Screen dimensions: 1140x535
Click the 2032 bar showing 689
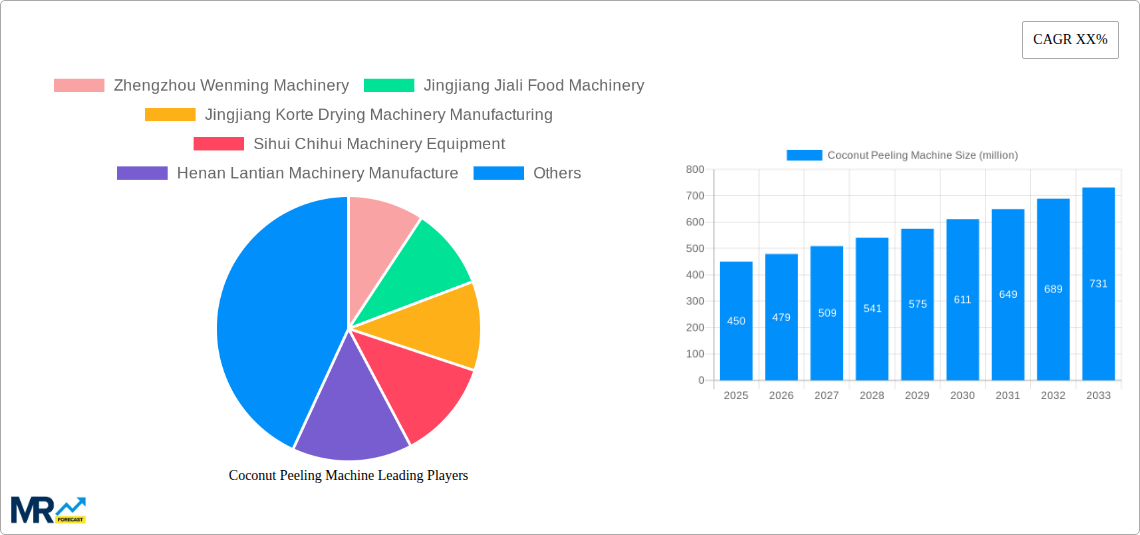(x=1053, y=289)
